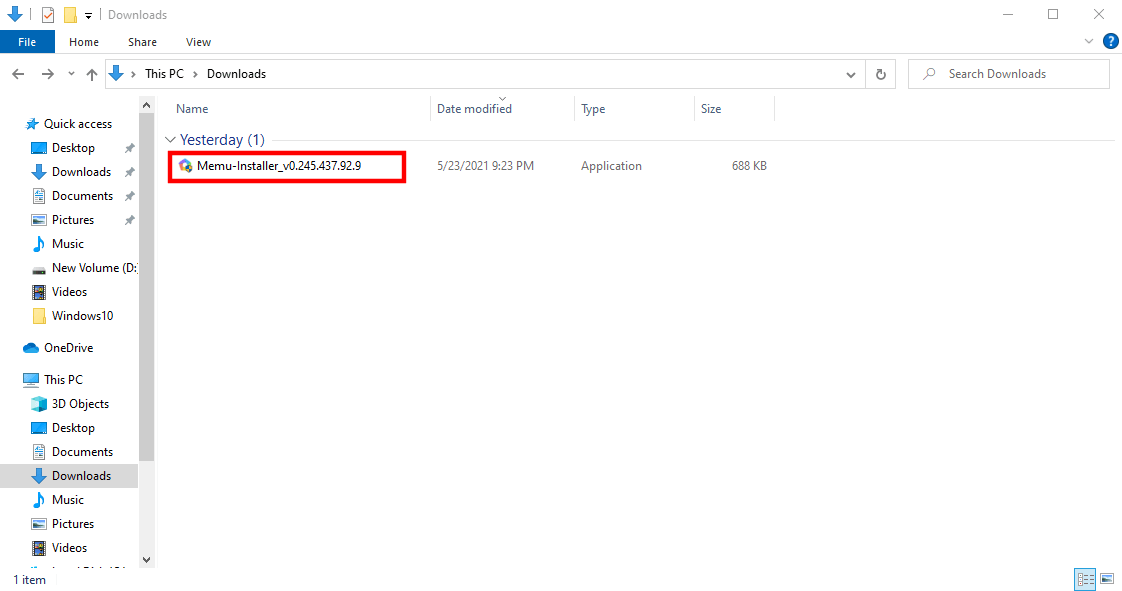The width and height of the screenshot is (1122, 591).
Task: Open the address bar history dropdown
Action: (x=850, y=74)
